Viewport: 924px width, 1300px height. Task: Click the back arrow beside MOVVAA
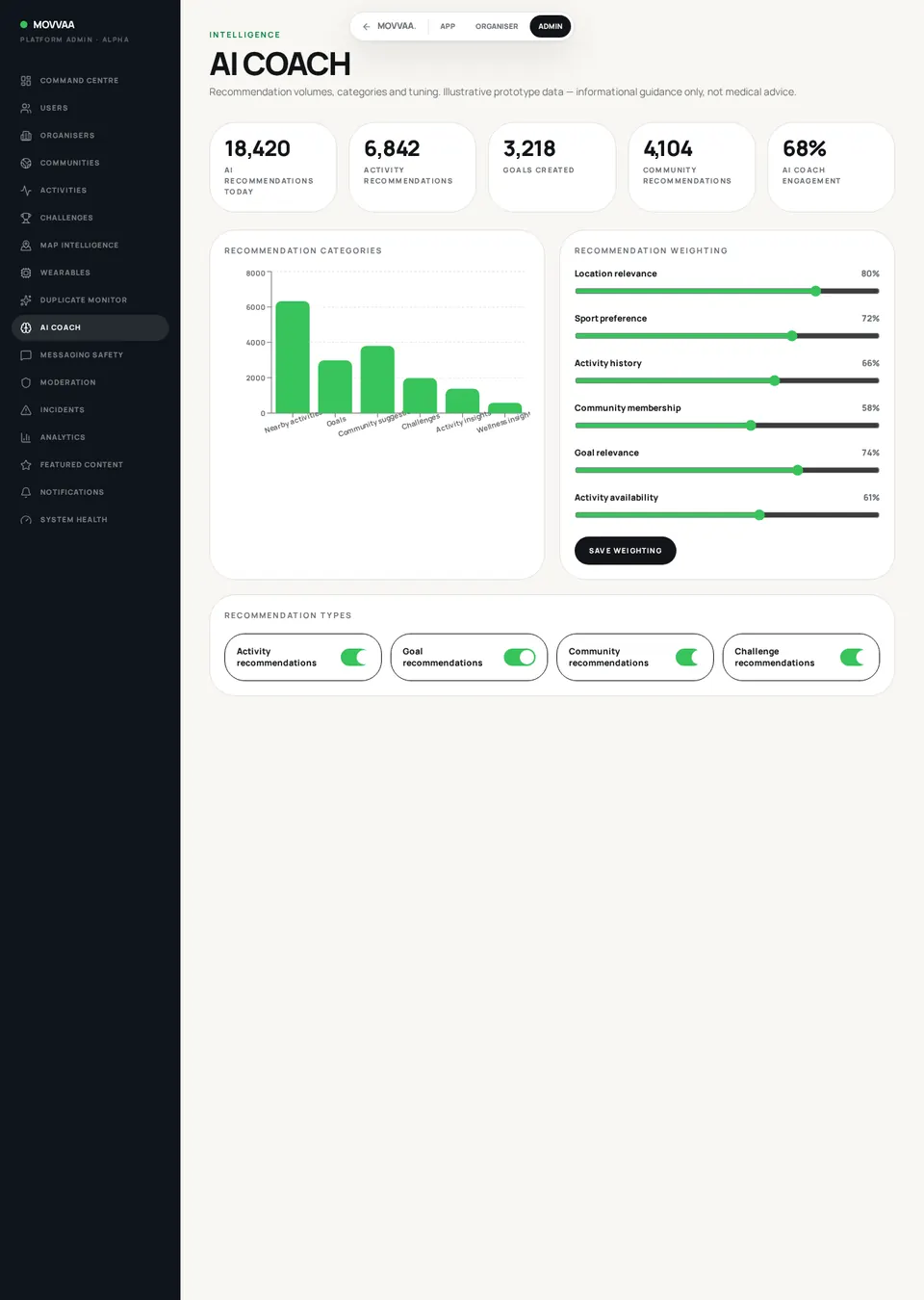pos(367,26)
